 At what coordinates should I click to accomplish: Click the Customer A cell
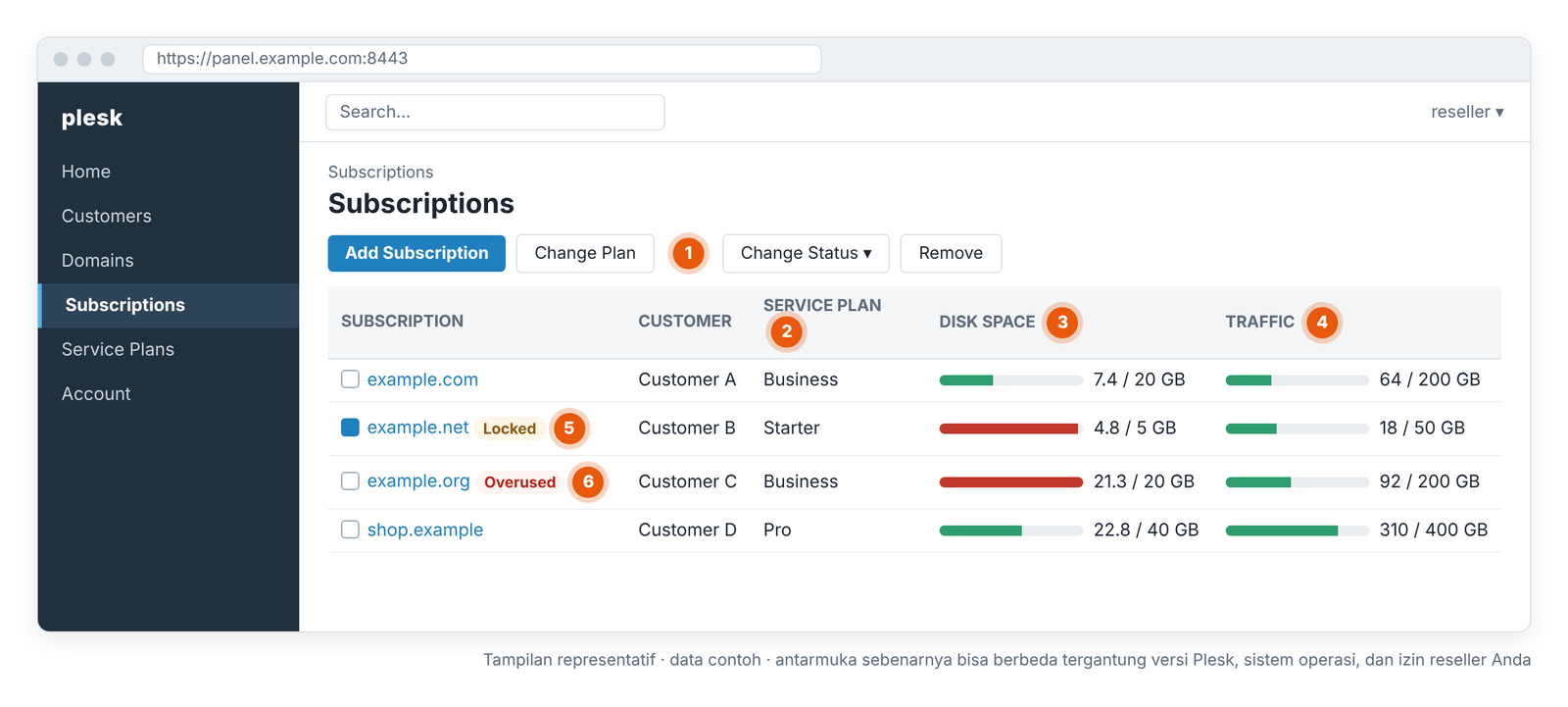coord(687,379)
